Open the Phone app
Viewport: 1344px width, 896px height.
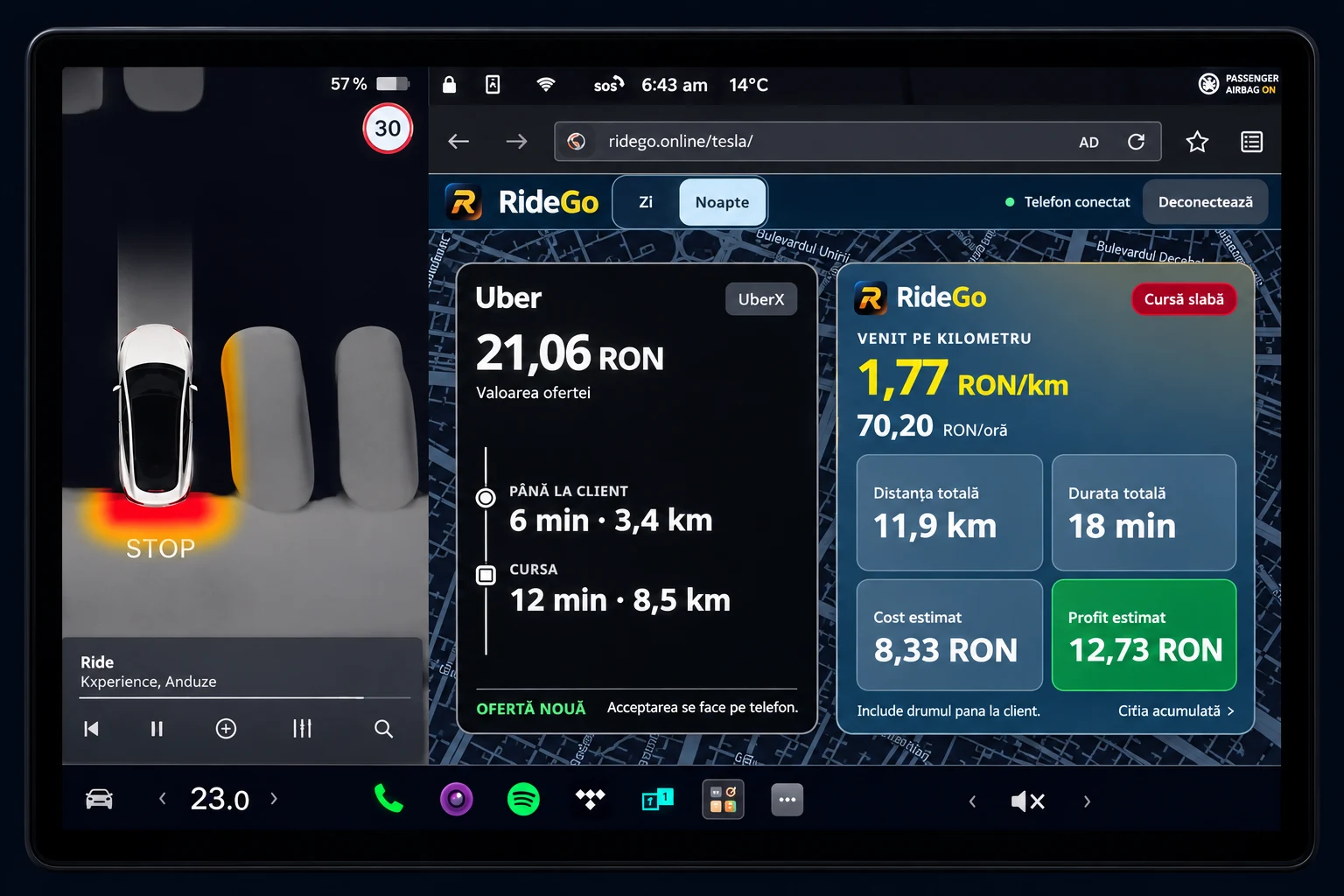pos(388,799)
